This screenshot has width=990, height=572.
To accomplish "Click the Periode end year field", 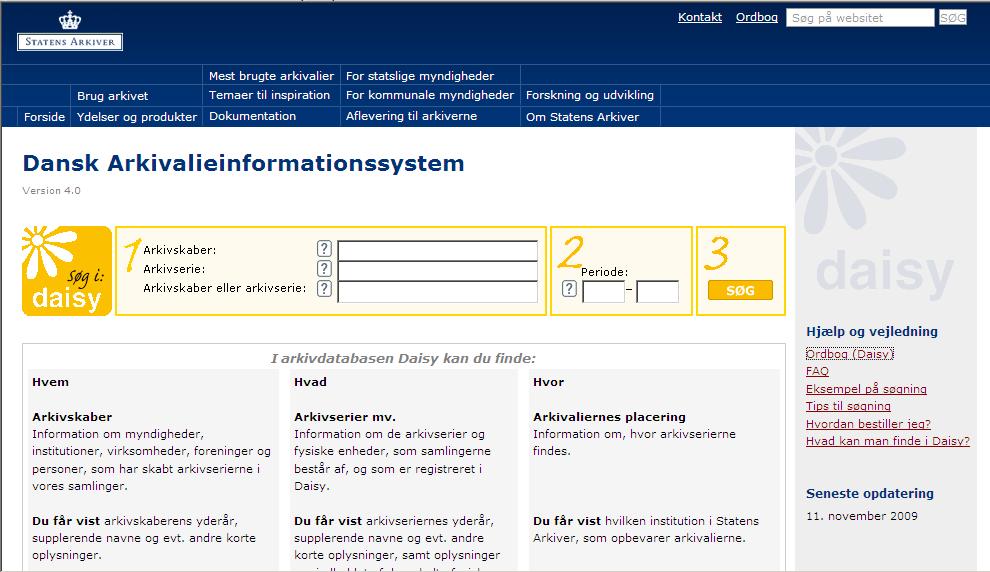I will click(x=657, y=292).
